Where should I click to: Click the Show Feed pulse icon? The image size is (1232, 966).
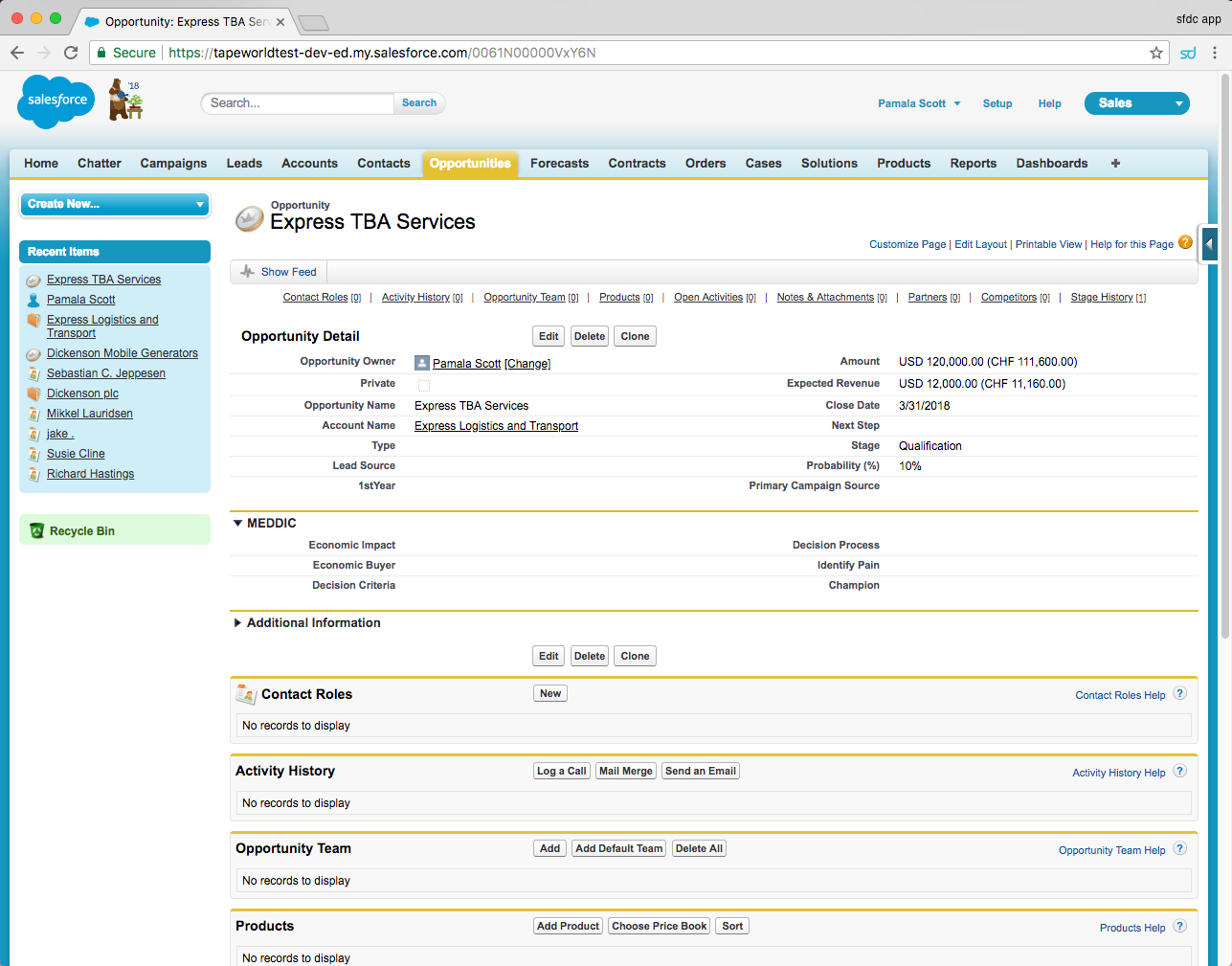pos(248,272)
